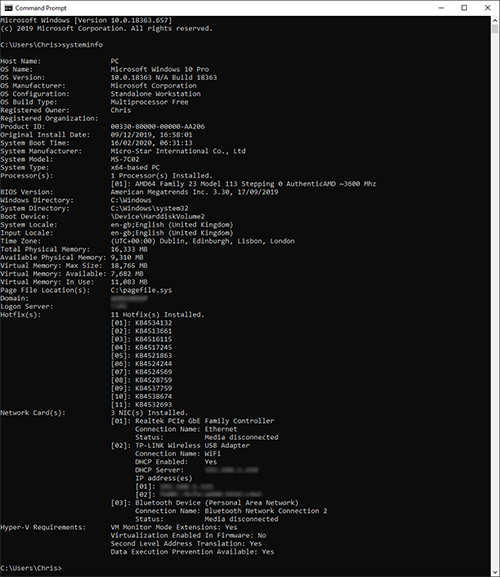
Task: Click the Command Prompt title text
Action: tap(41, 8)
